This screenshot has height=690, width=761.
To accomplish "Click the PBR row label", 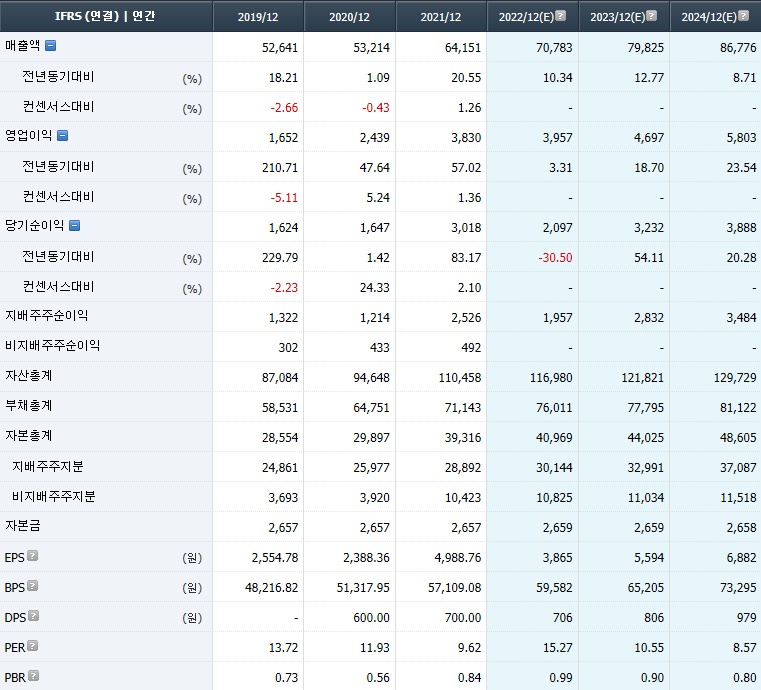I will (x=15, y=677).
